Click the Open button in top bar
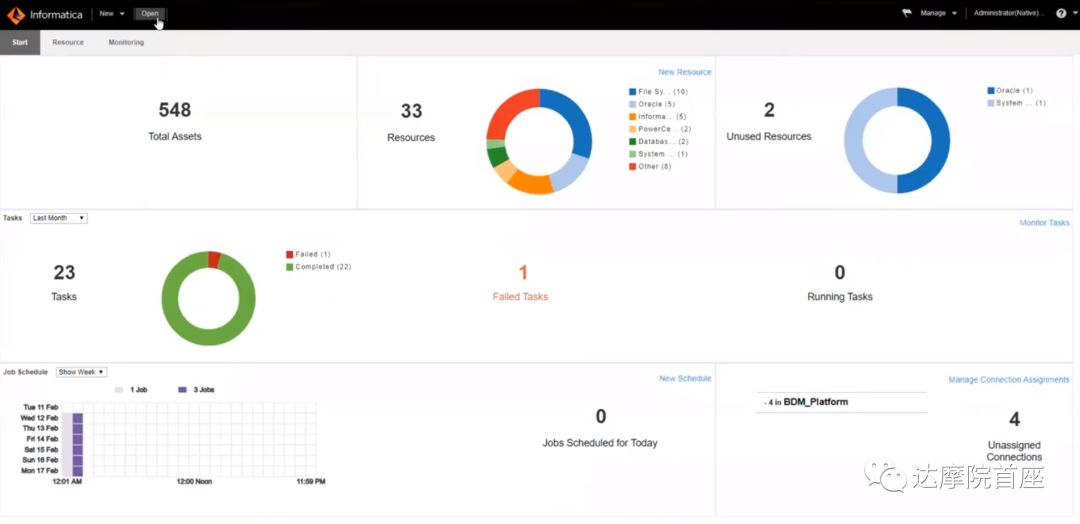This screenshot has width=1080, height=524. [149, 14]
